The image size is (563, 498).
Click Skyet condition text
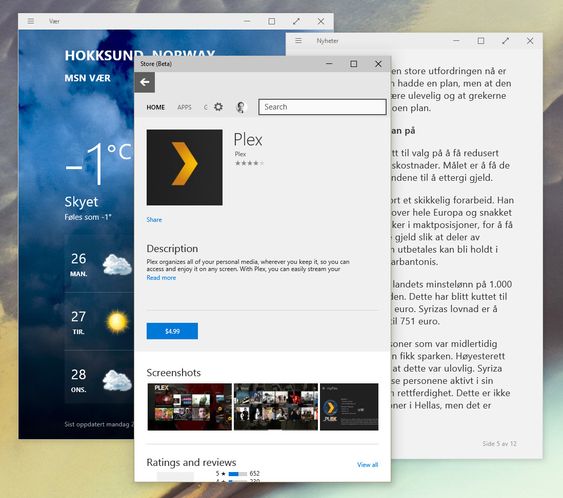[x=81, y=202]
